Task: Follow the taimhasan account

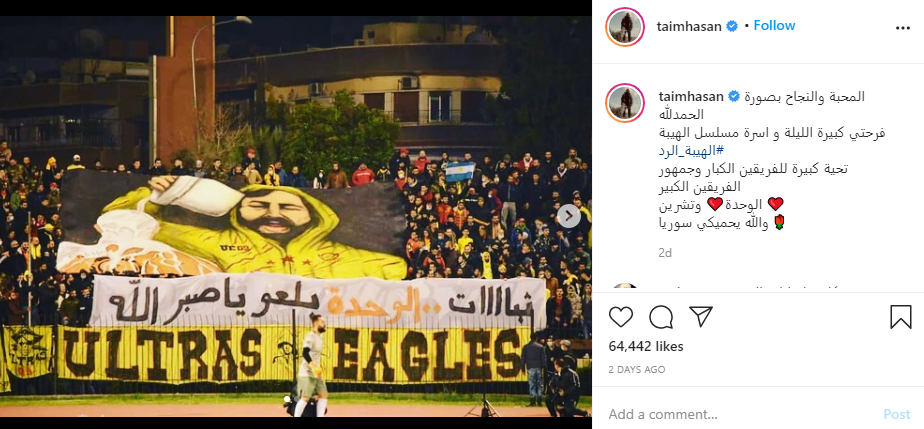Action: (x=774, y=25)
